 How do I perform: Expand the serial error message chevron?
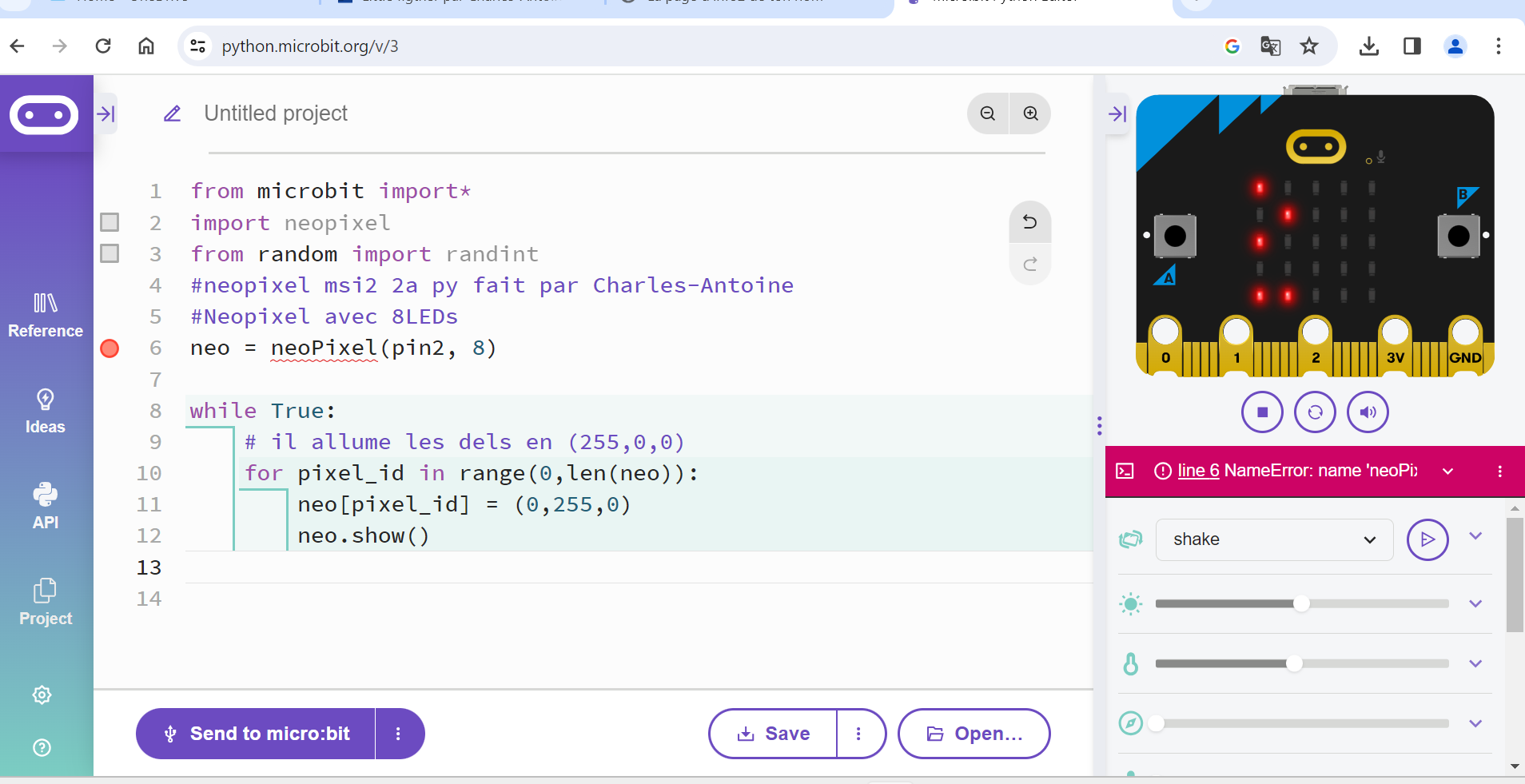[x=1447, y=472]
